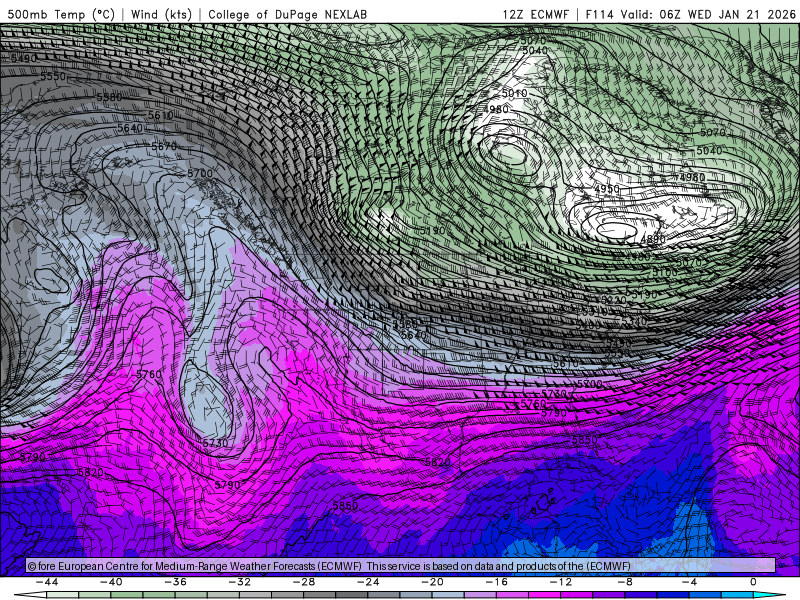The width and height of the screenshot is (800, 600).
Task: Click the "12Z ECMWF" model run label
Action: [x=535, y=14]
